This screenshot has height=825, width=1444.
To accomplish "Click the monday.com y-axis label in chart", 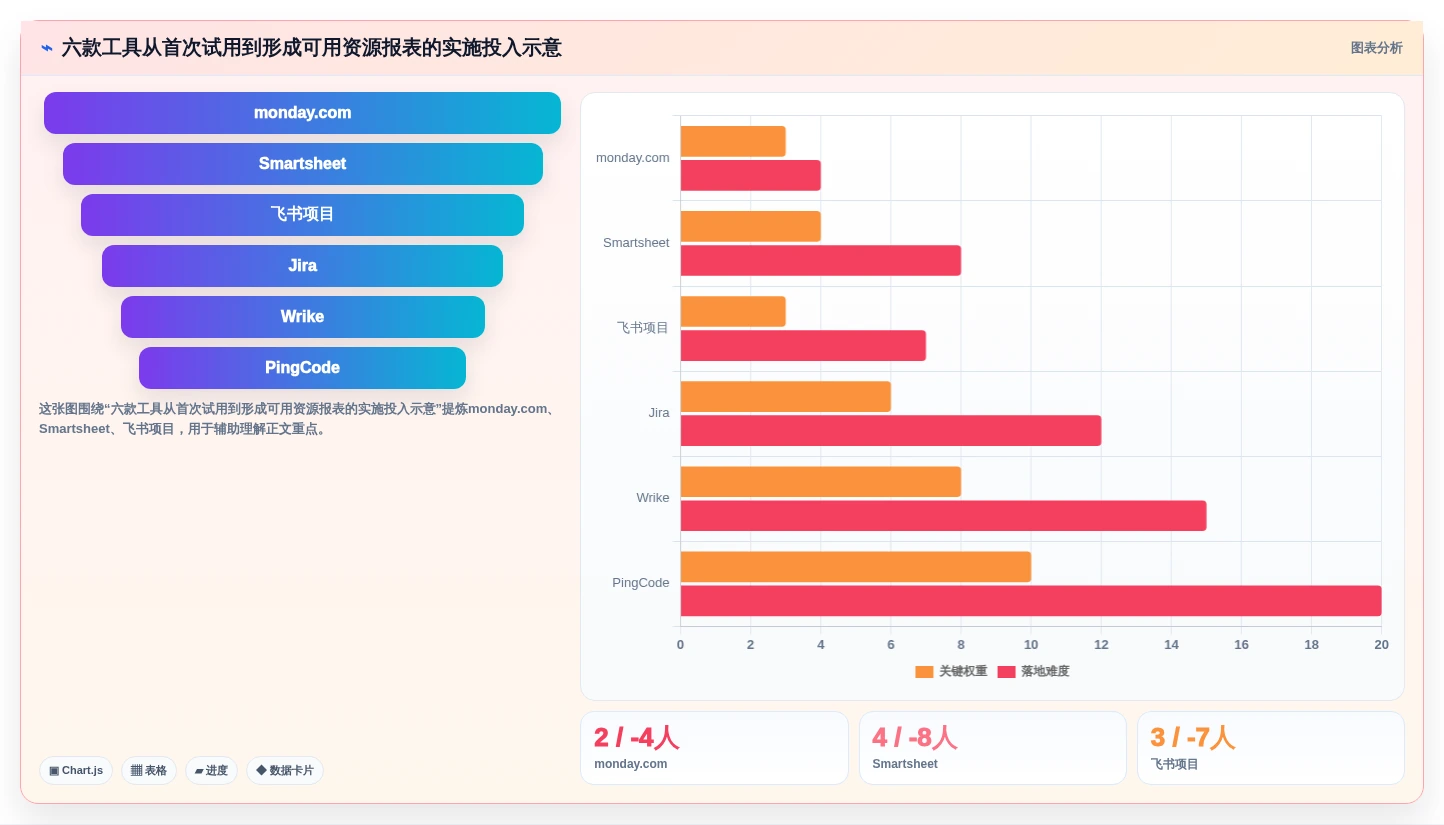I will [x=633, y=158].
